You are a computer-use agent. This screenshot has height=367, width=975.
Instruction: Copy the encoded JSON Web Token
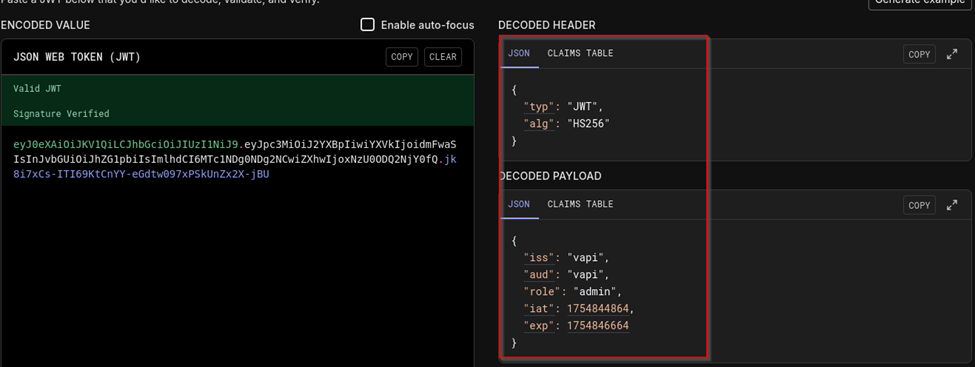[402, 57]
